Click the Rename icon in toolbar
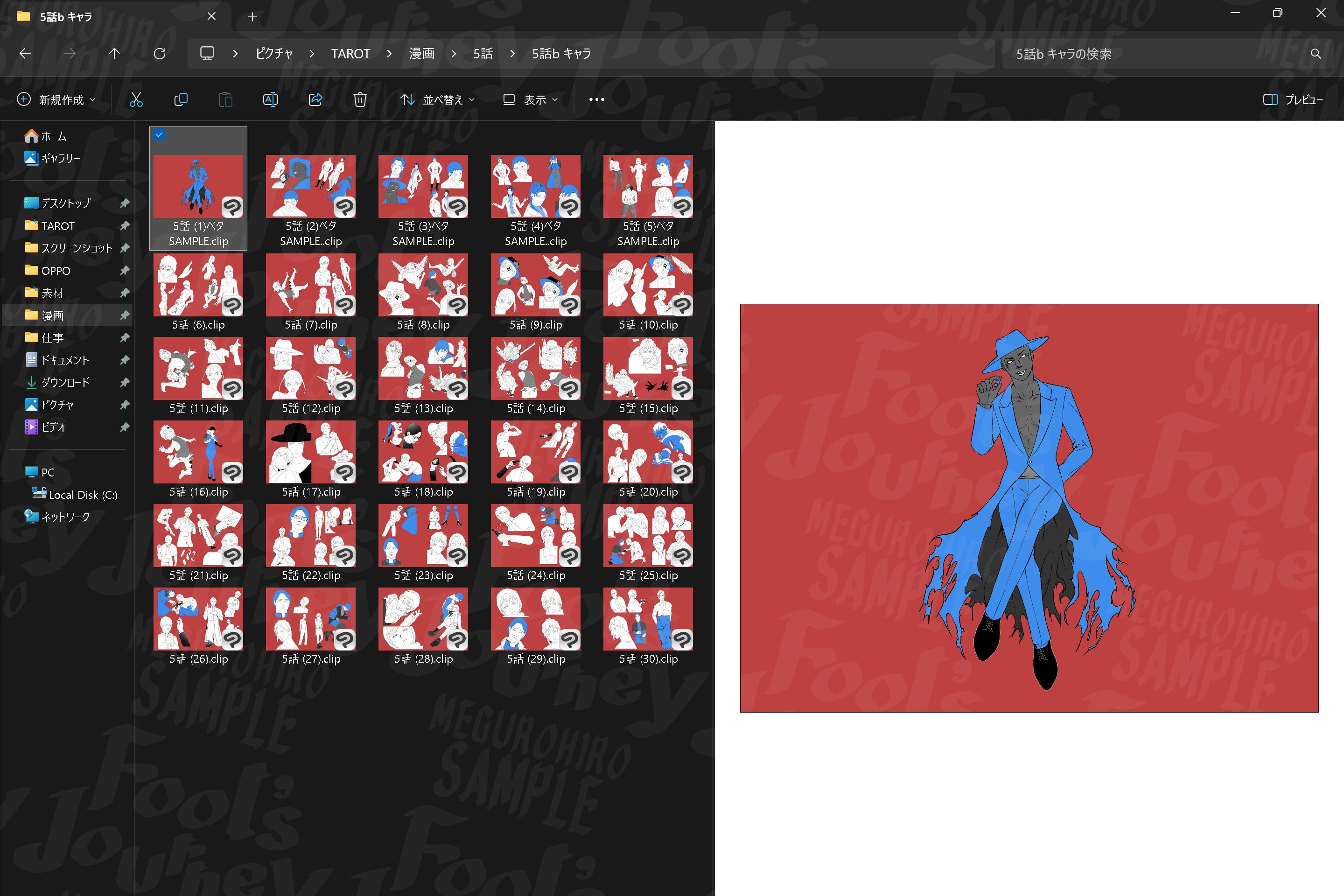 [x=270, y=100]
